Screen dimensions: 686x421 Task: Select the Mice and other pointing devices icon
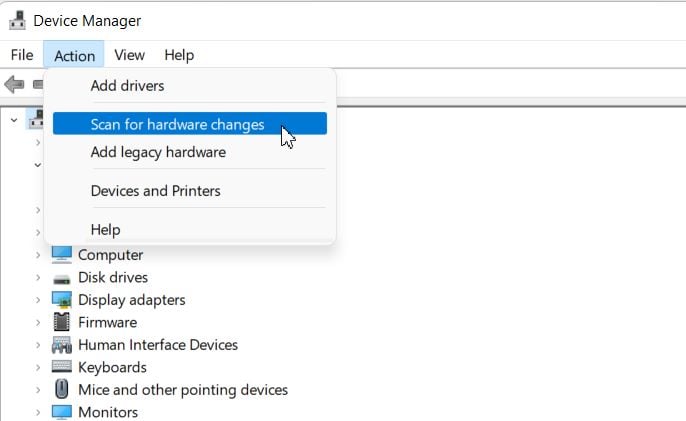coord(62,389)
